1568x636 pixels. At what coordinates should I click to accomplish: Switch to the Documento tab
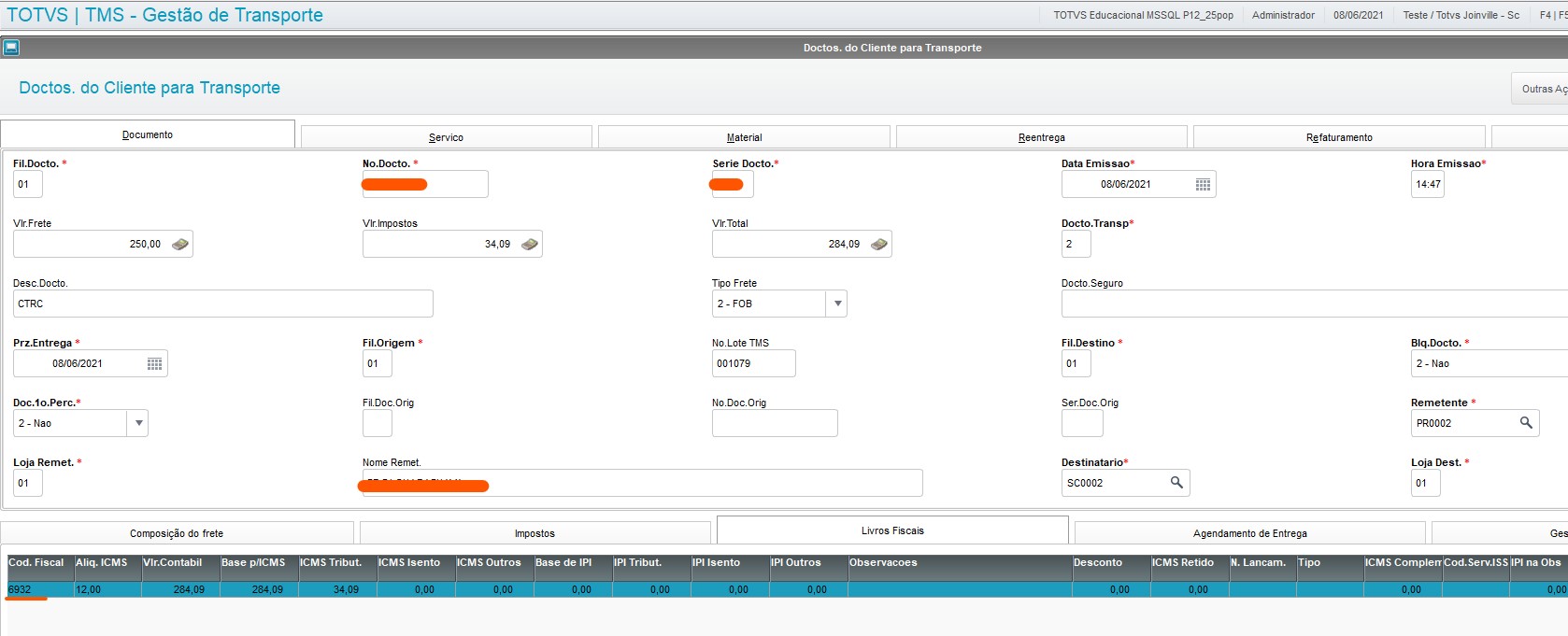148,134
